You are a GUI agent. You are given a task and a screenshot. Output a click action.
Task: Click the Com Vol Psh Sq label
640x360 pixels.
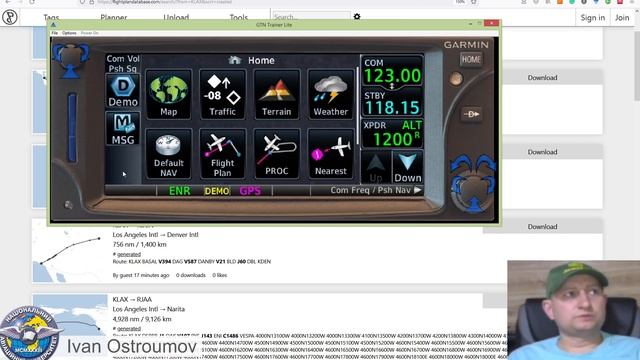pos(123,64)
